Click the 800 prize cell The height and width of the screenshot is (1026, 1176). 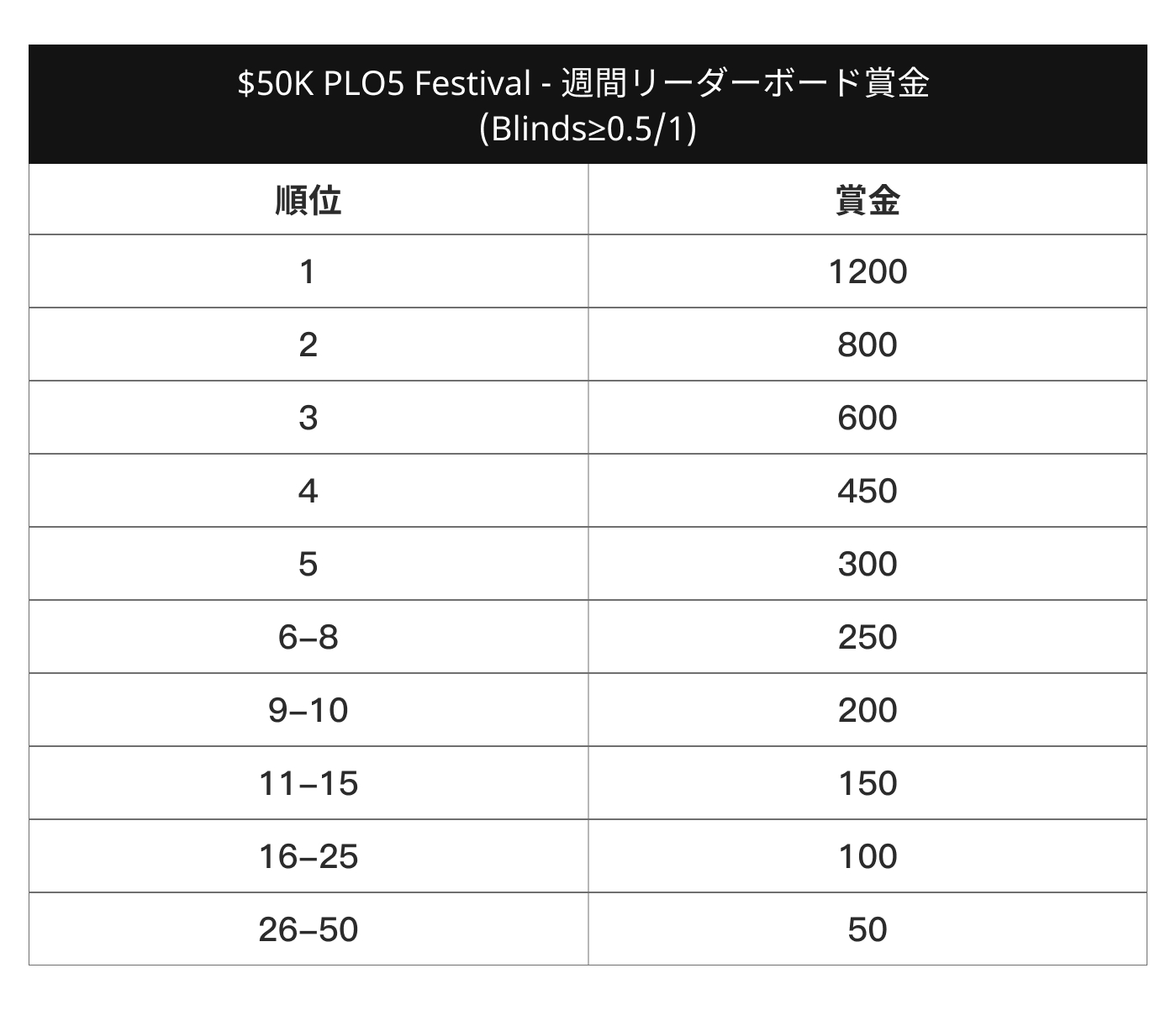point(867,345)
